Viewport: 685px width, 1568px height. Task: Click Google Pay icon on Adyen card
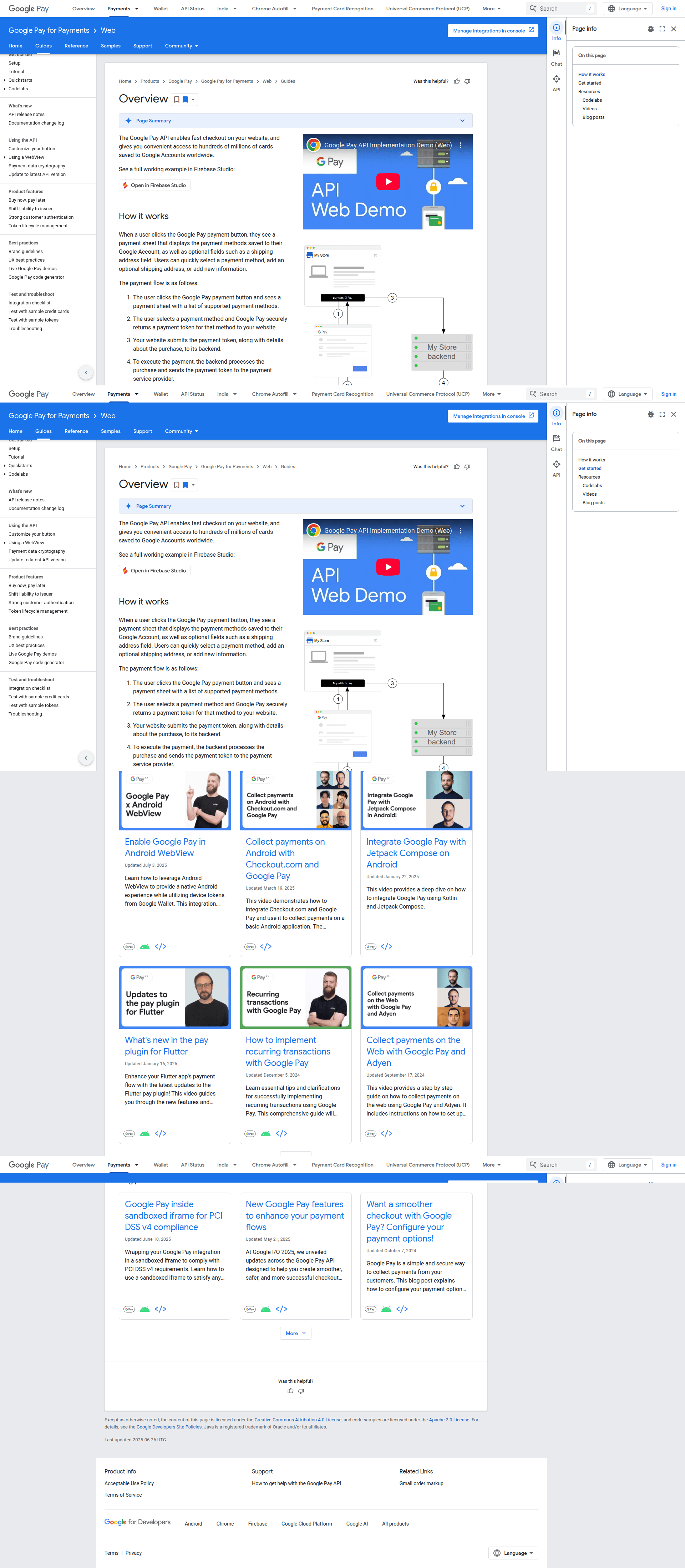(370, 1133)
